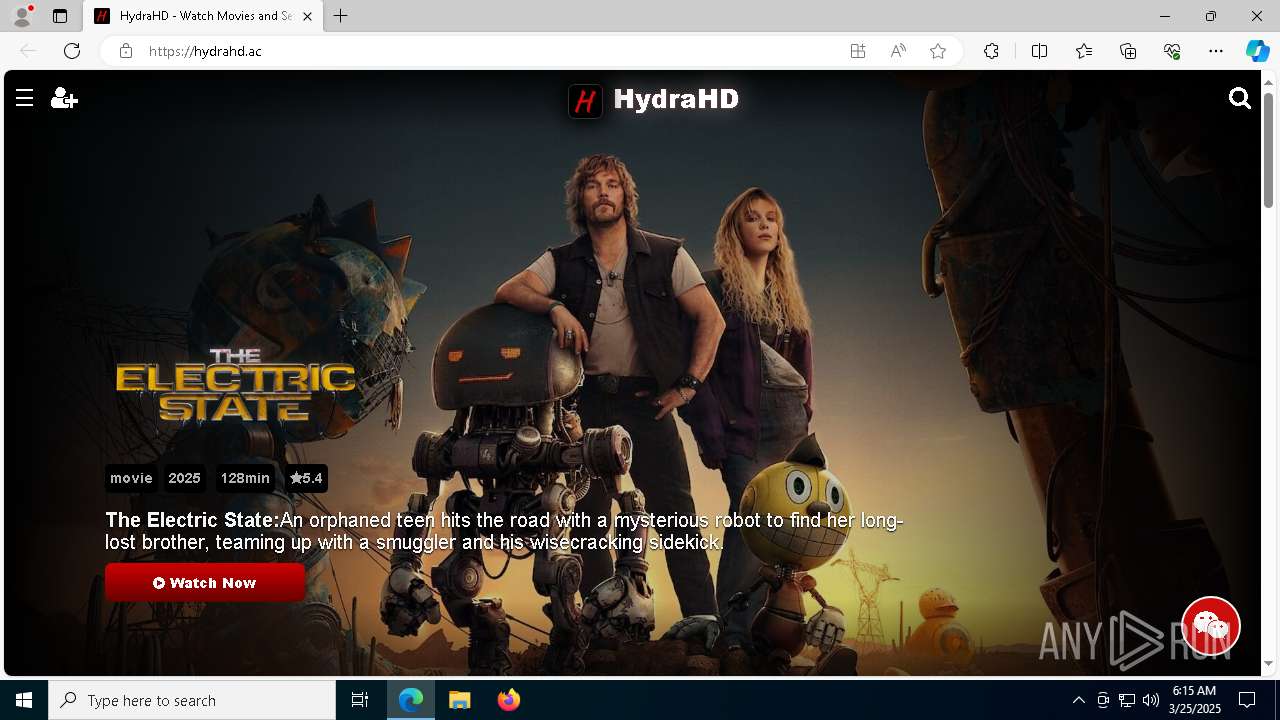Open Tab actions menu icon
The height and width of the screenshot is (720, 1280).
coord(60,16)
